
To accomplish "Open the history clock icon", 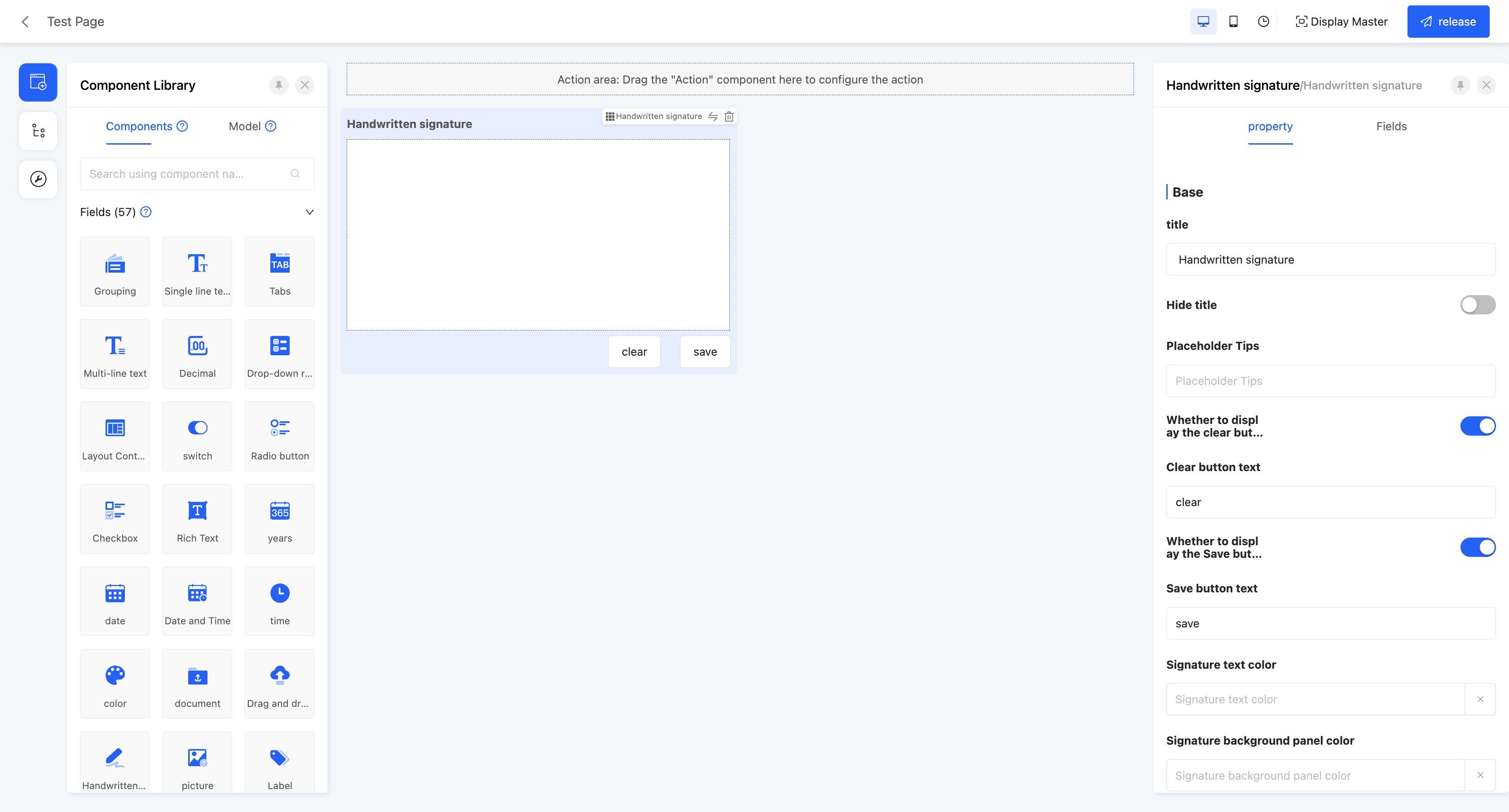I will (1263, 22).
